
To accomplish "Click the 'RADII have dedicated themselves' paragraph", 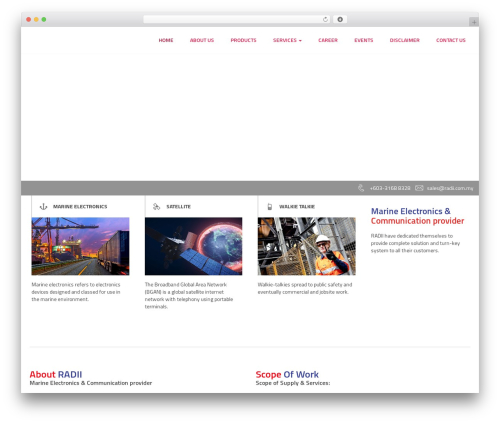I will tap(415, 243).
